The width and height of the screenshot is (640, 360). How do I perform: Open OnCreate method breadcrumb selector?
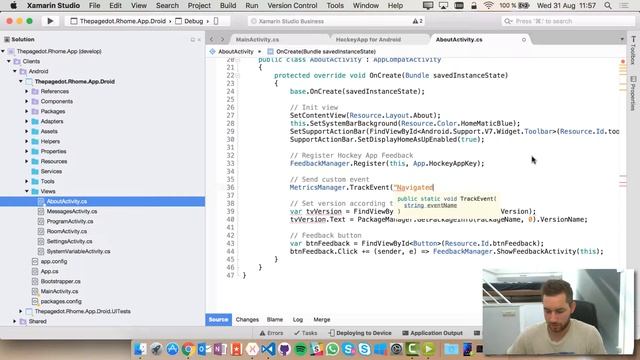tap(322, 52)
